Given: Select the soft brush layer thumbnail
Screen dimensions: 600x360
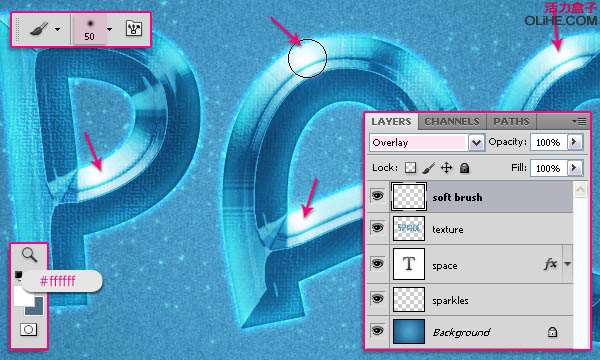Looking at the screenshot, I should [409, 197].
